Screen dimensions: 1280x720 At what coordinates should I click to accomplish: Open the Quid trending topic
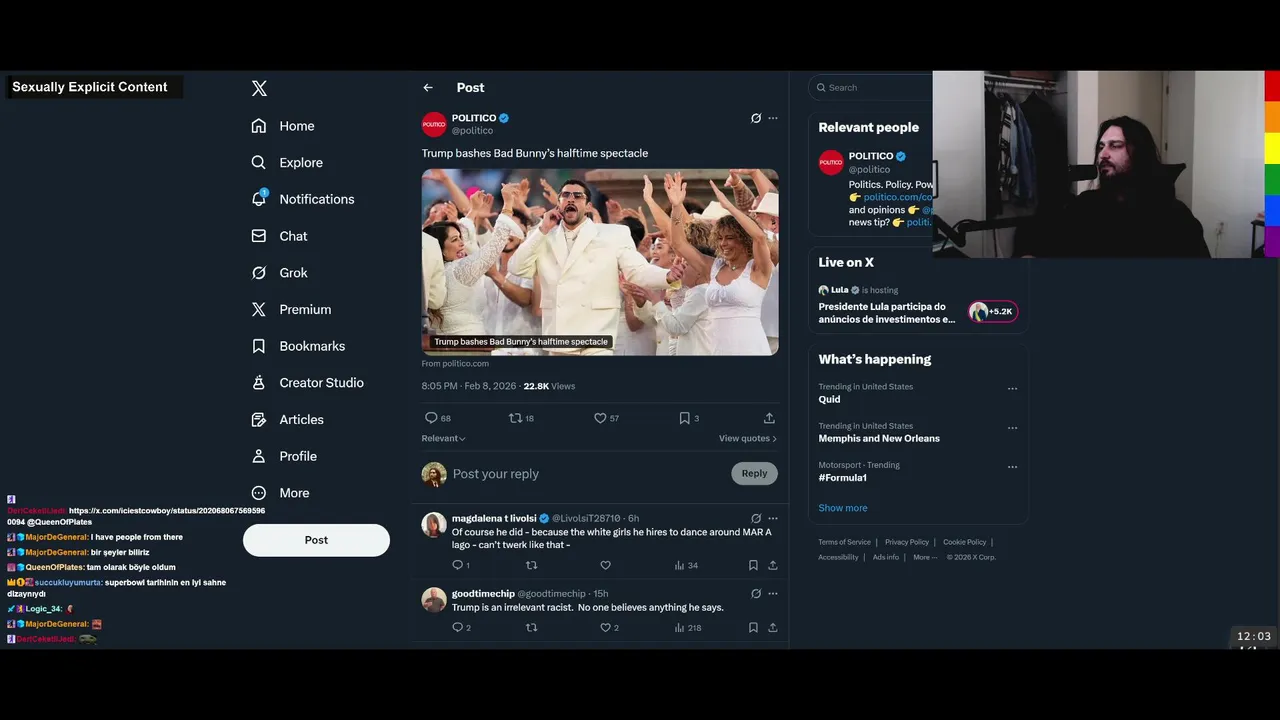(829, 399)
